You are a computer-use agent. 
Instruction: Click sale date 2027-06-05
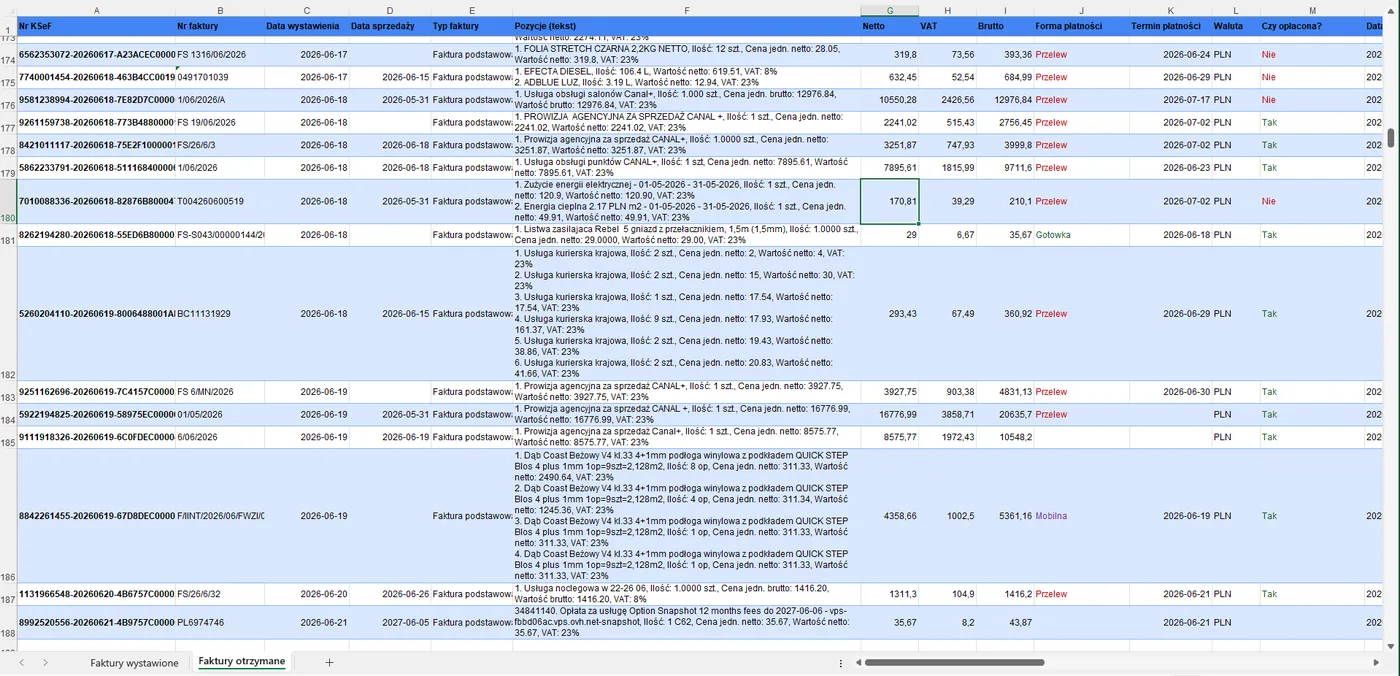click(x=389, y=622)
